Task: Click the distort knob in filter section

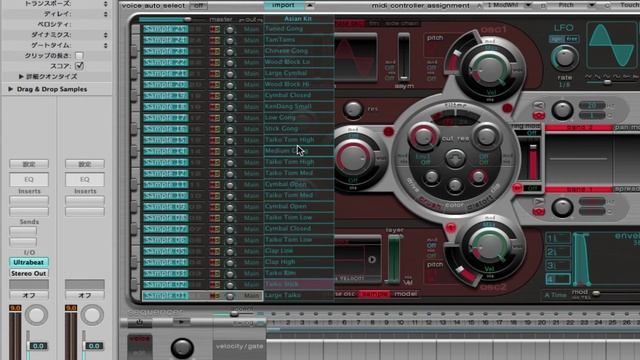Action: click(478, 177)
